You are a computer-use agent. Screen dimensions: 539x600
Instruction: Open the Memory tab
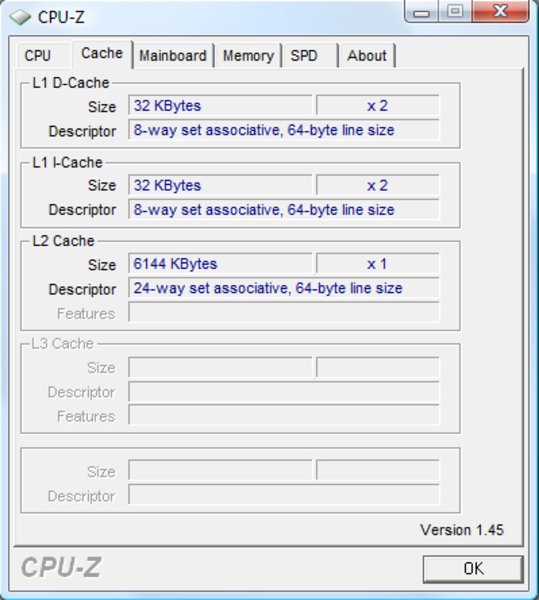248,56
